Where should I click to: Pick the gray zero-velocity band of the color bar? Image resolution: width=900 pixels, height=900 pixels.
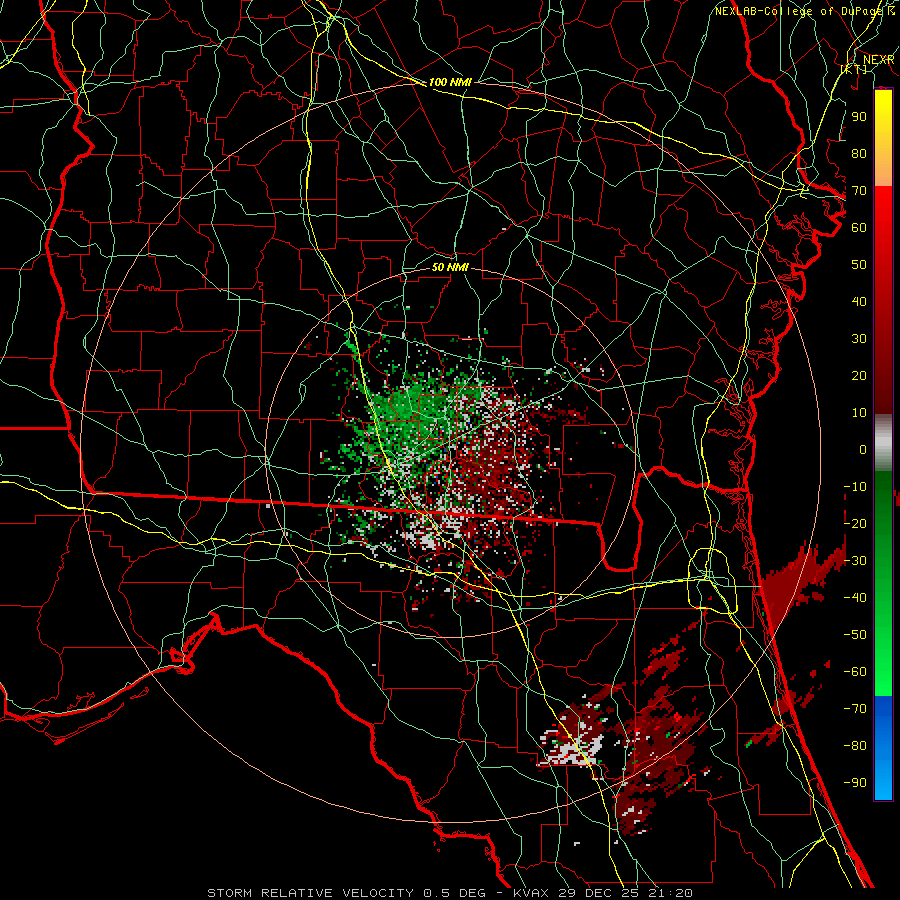pyautogui.click(x=883, y=442)
